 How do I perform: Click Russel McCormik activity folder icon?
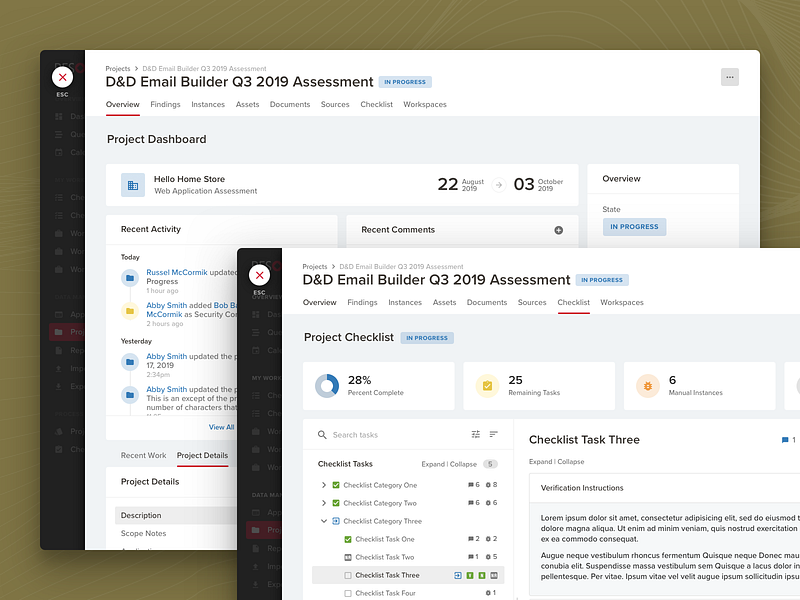pos(130,278)
